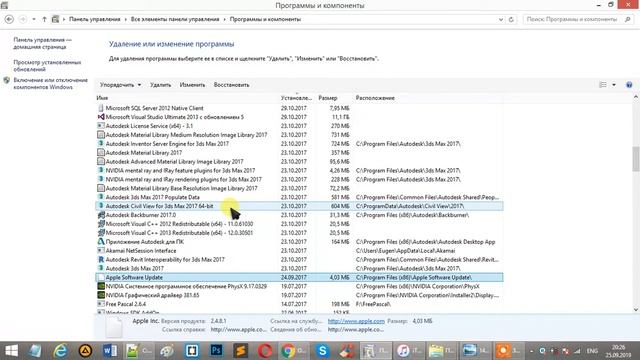The height and width of the screenshot is (360, 640).
Task: Sort by the Установлено column header
Action: 296,98
